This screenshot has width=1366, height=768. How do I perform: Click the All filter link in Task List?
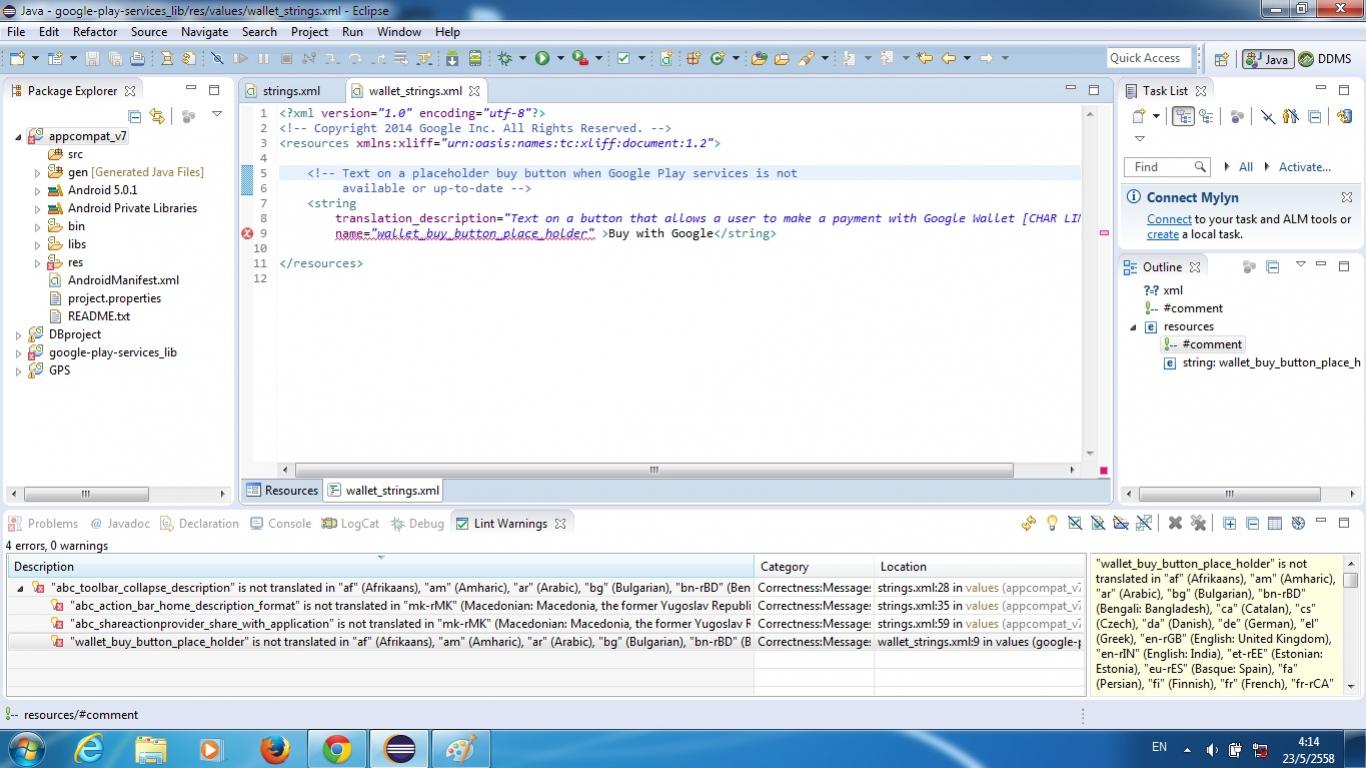pyautogui.click(x=1246, y=167)
